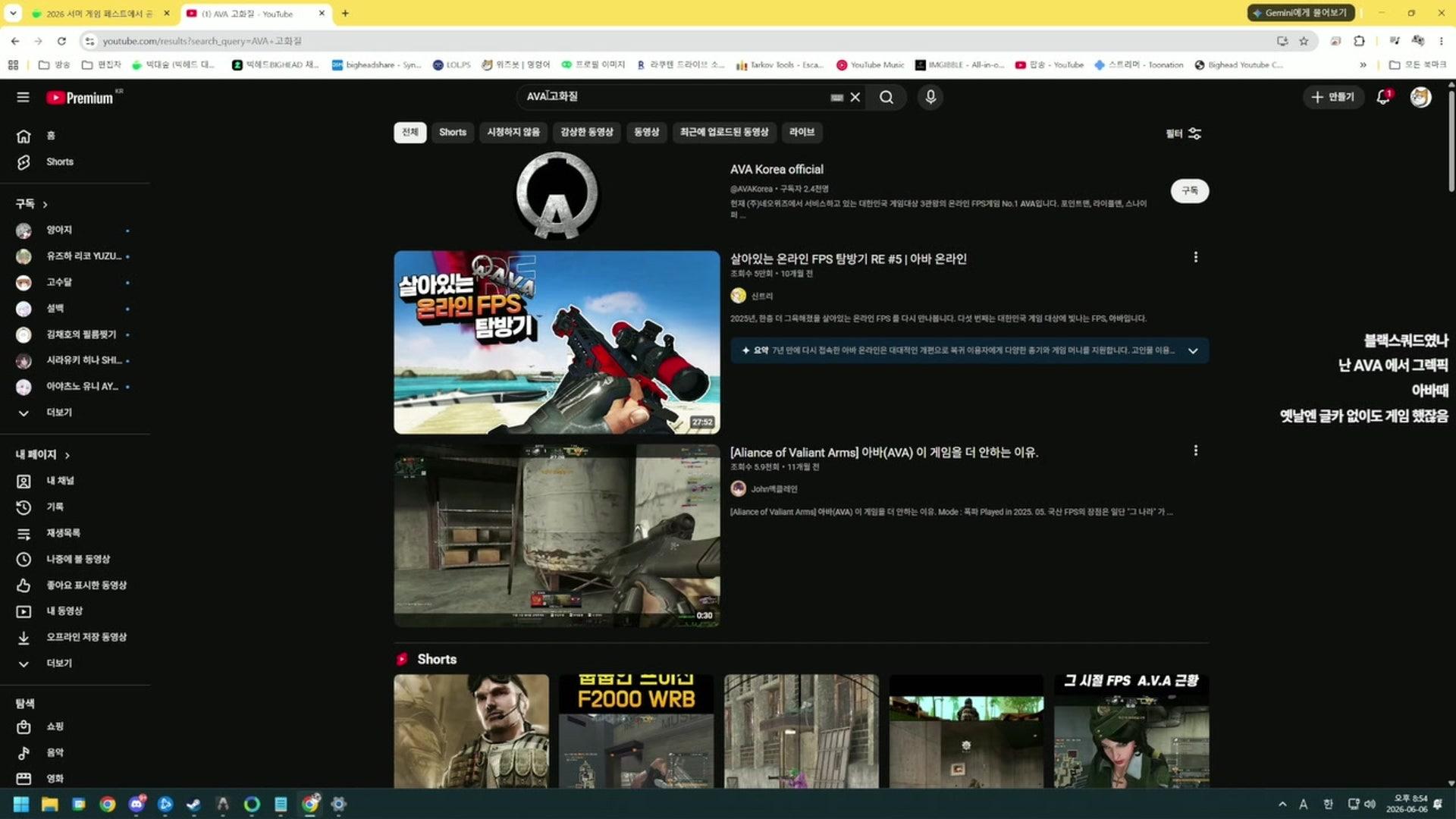Subscribe to AVA Korea official channel
The image size is (1456, 819).
pyautogui.click(x=1189, y=191)
